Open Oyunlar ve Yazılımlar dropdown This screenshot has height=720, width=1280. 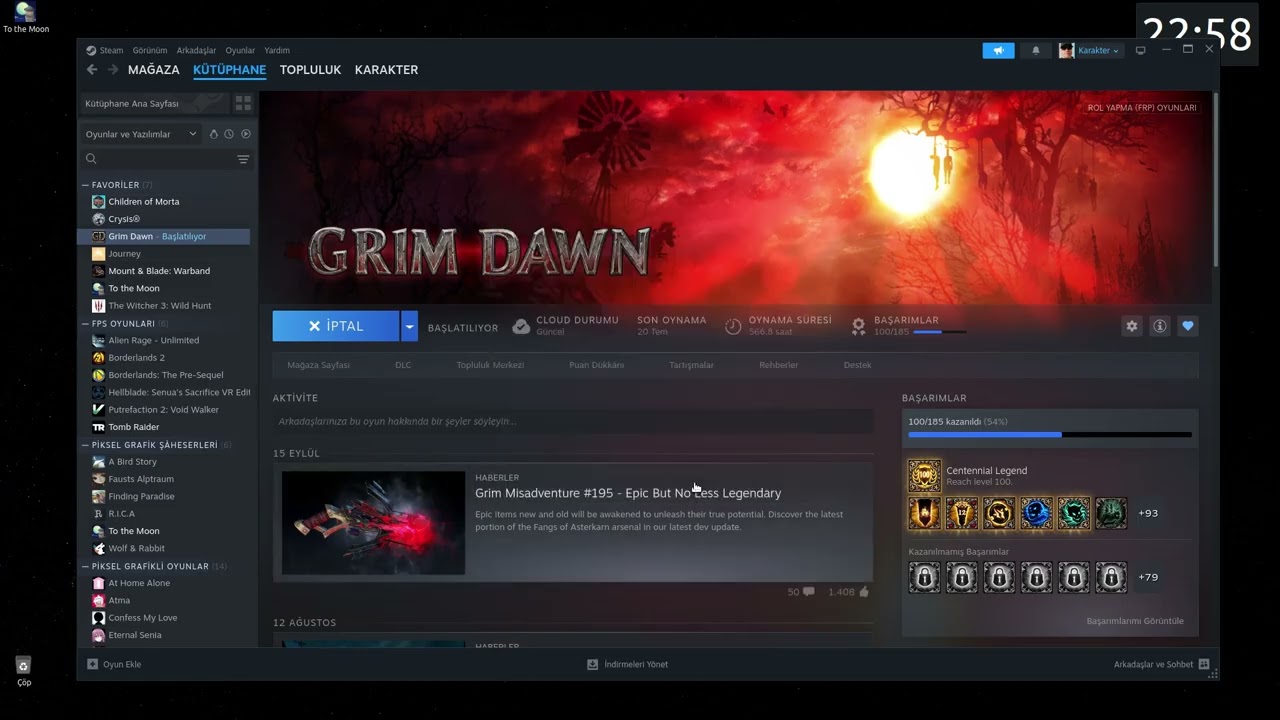coord(140,134)
